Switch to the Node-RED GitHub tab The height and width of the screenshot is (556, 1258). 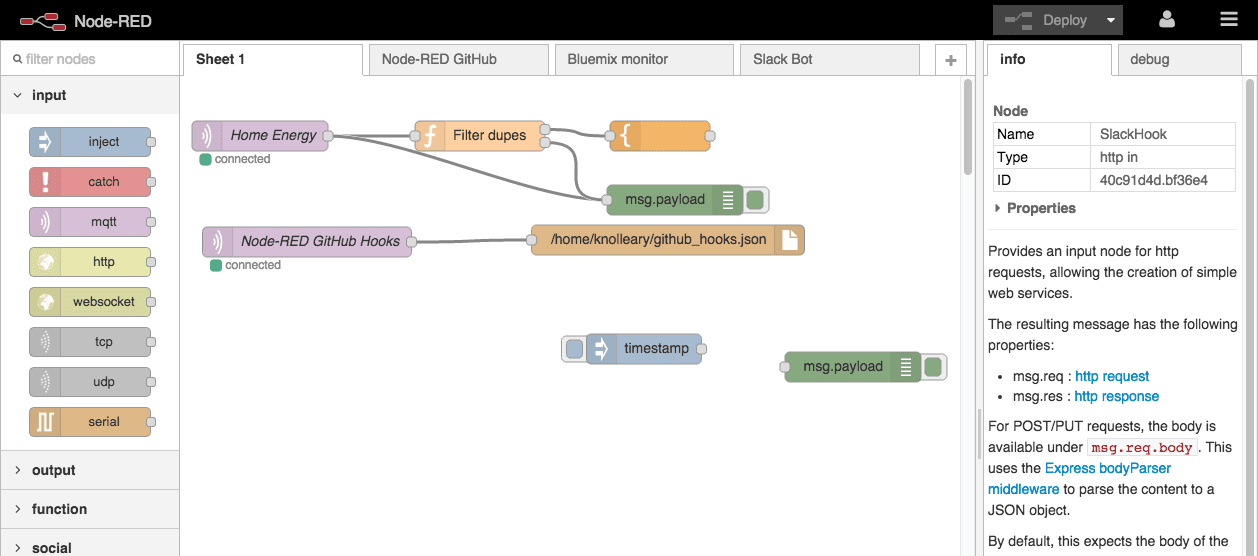[x=459, y=59]
